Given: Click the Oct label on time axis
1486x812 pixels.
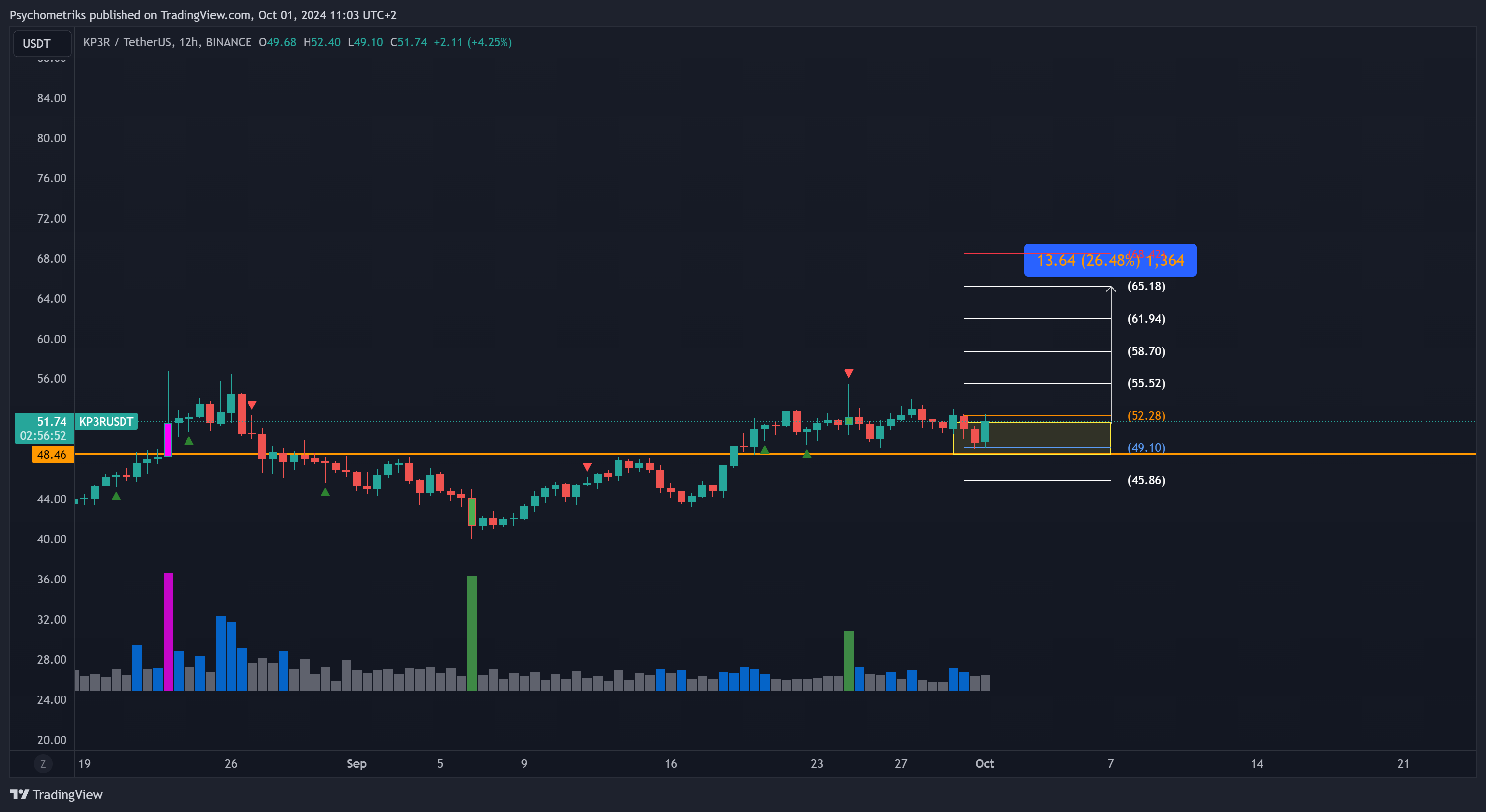Looking at the screenshot, I should tap(984, 763).
